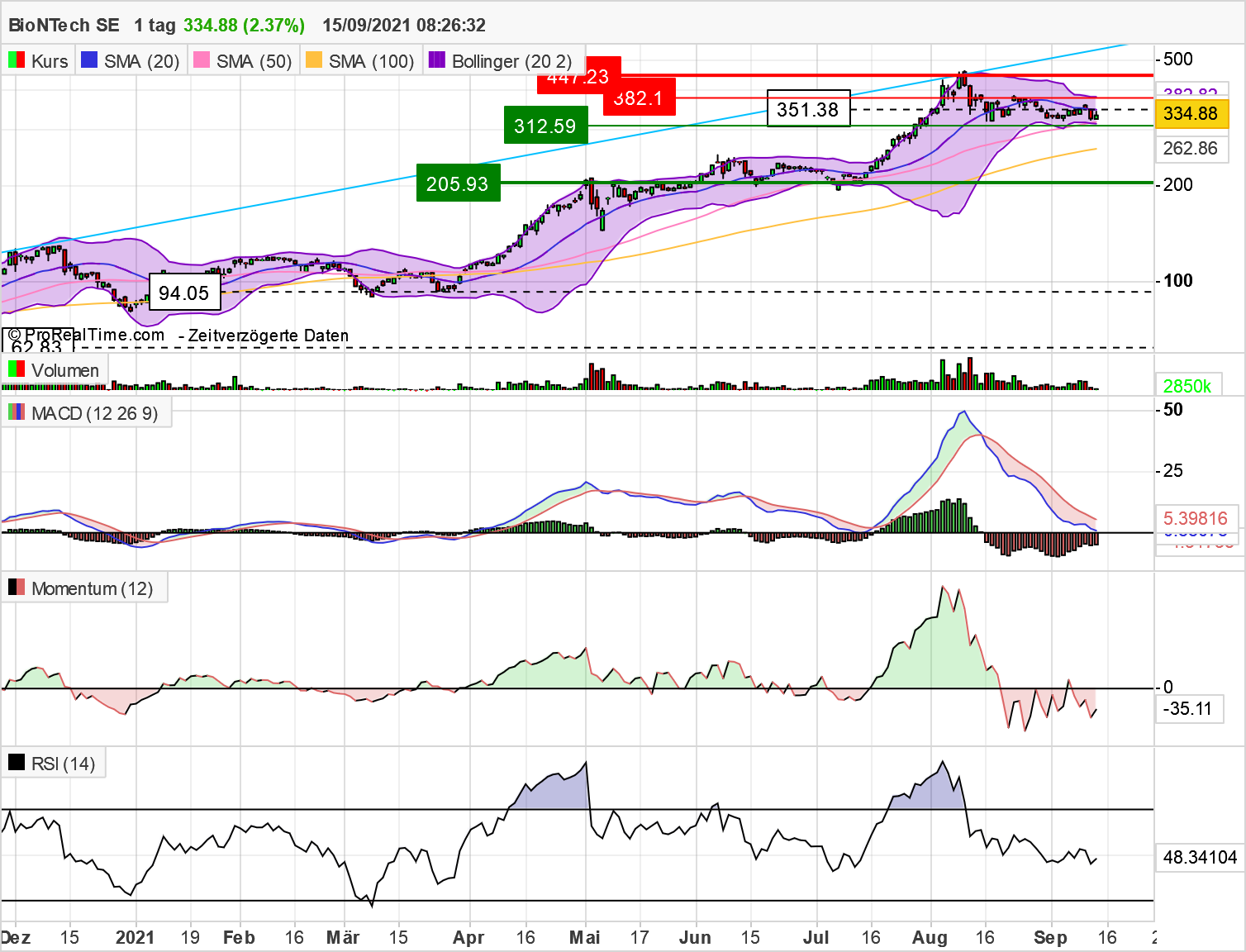Open settings for the Momentum indicator
The width and height of the screenshot is (1246, 952).
click(x=91, y=588)
